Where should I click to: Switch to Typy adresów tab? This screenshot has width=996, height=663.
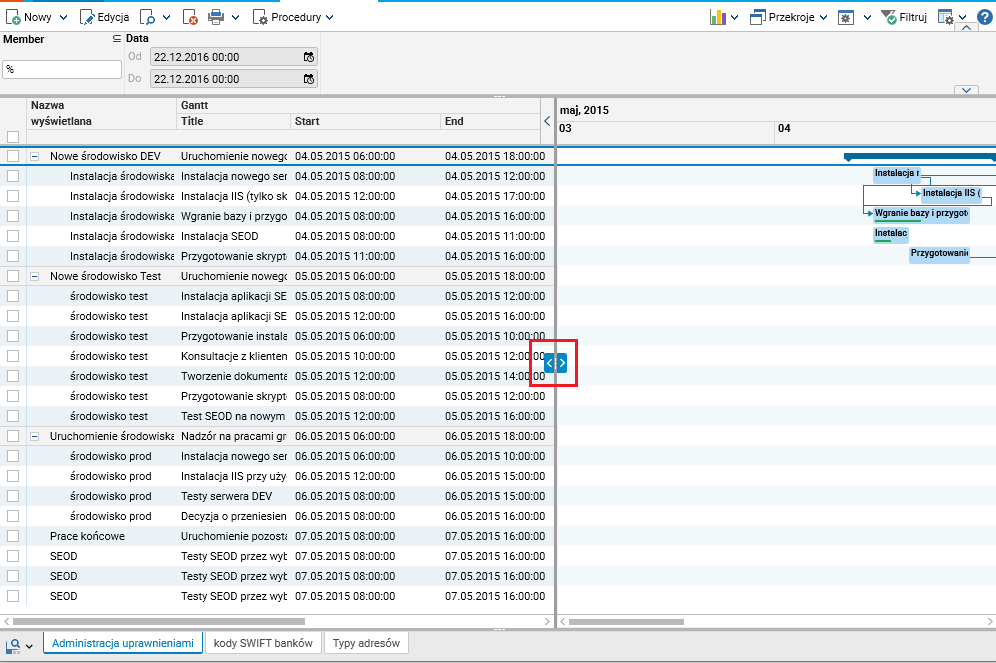coord(367,643)
